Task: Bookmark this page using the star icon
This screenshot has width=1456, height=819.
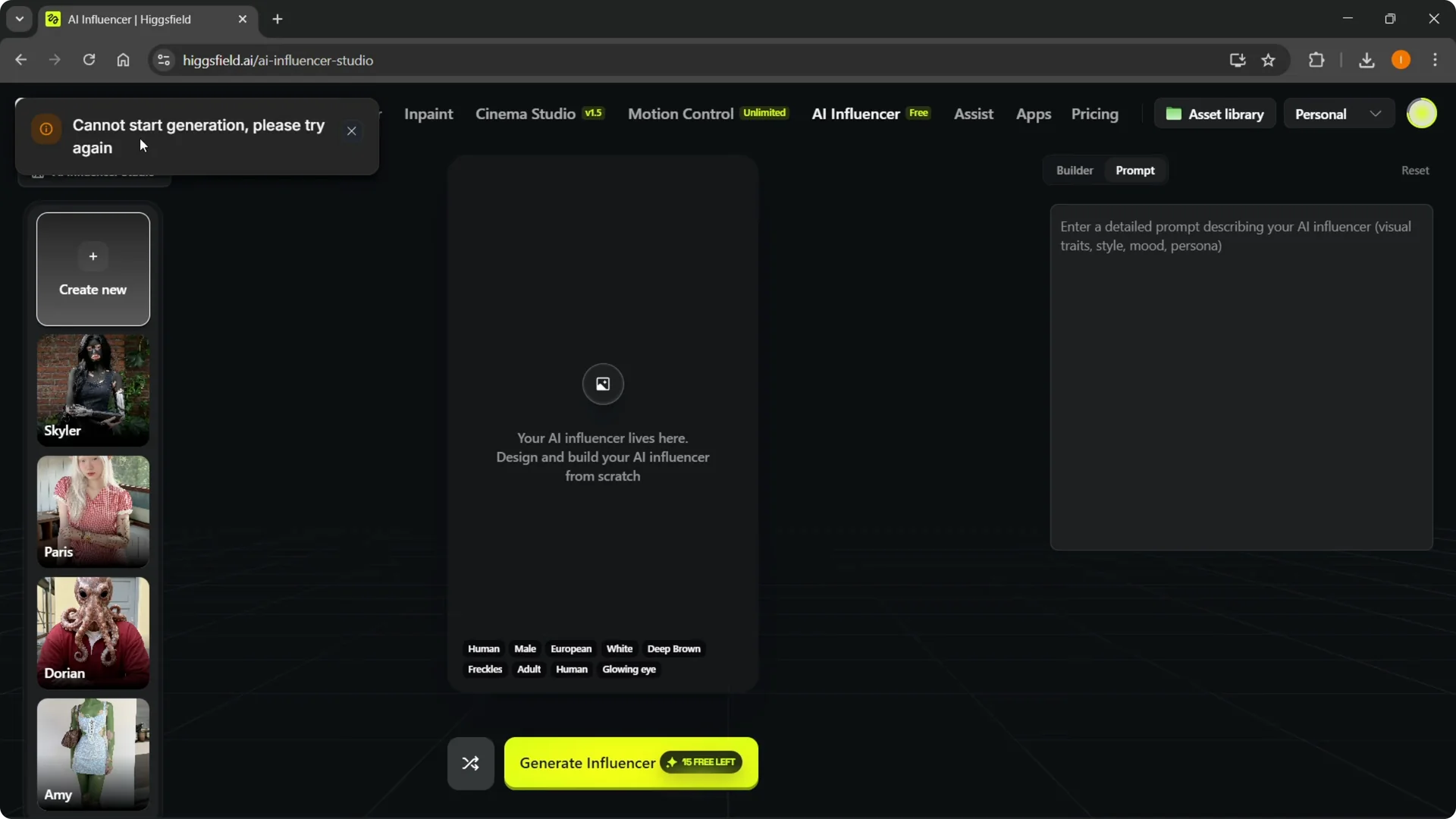Action: pos(1269,60)
